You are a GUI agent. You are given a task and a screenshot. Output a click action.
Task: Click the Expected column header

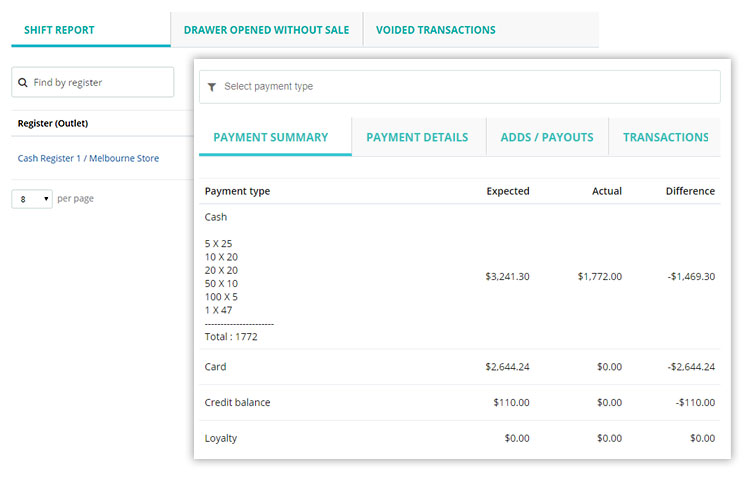click(508, 191)
